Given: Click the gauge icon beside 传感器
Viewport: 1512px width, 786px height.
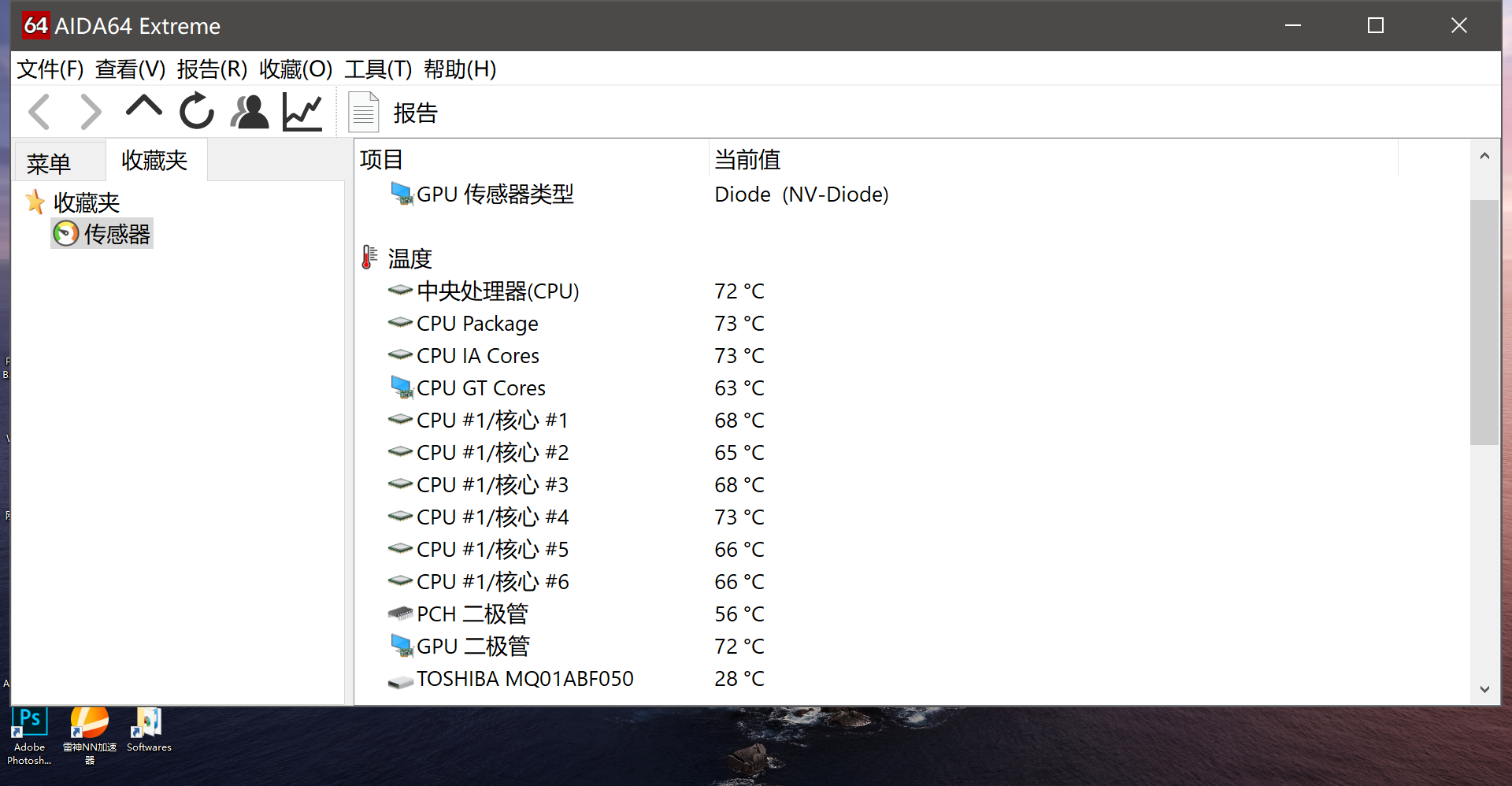Looking at the screenshot, I should [x=66, y=233].
